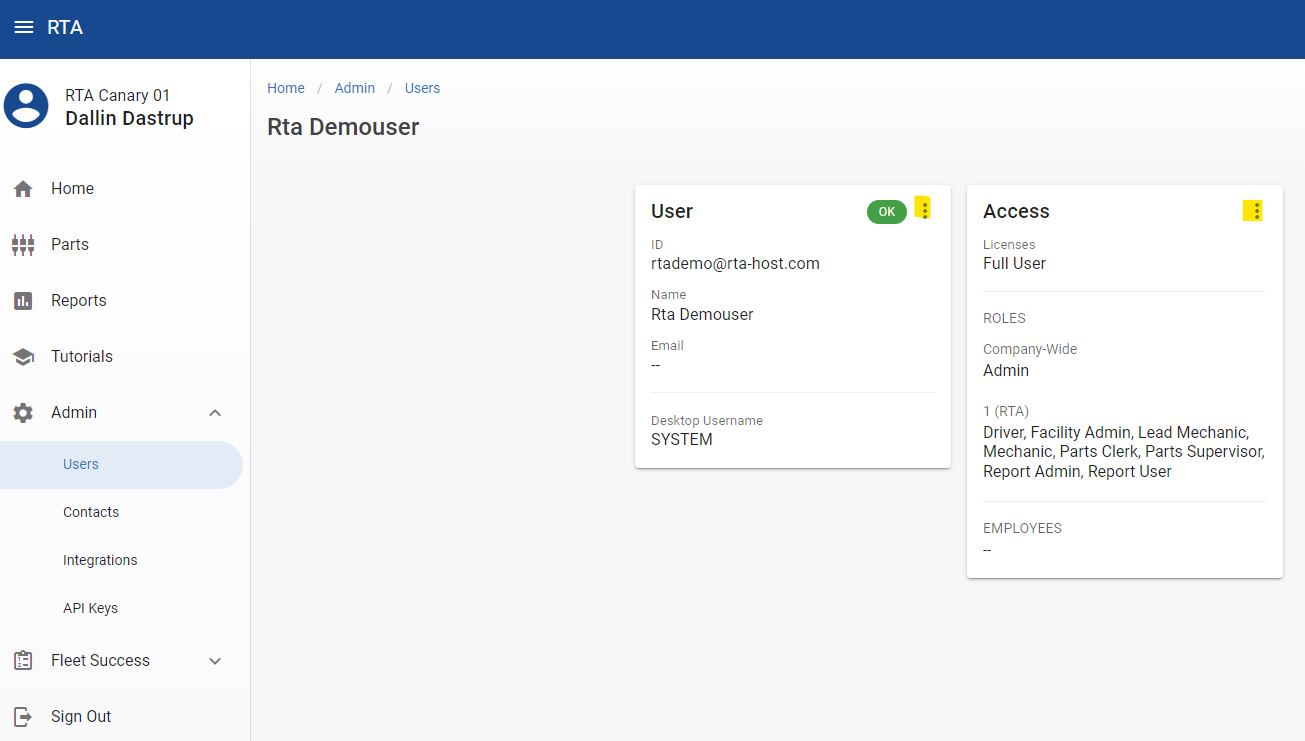Click the Reports chart icon
The image size is (1305, 741).
[23, 301]
